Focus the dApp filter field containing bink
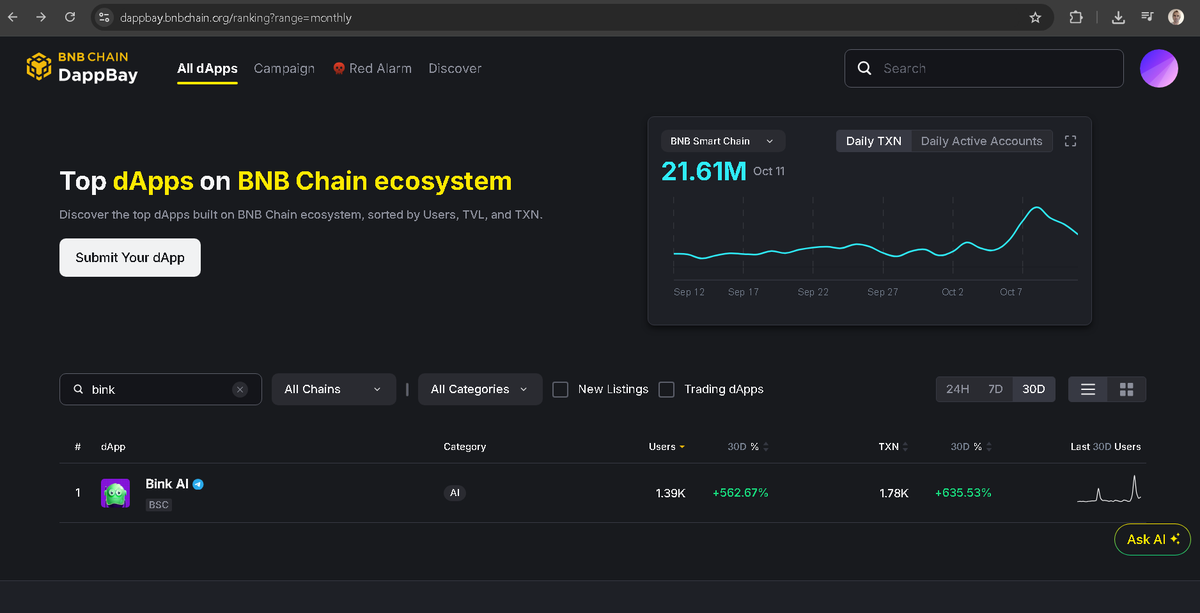Viewport: 1200px width, 613px height. point(160,389)
